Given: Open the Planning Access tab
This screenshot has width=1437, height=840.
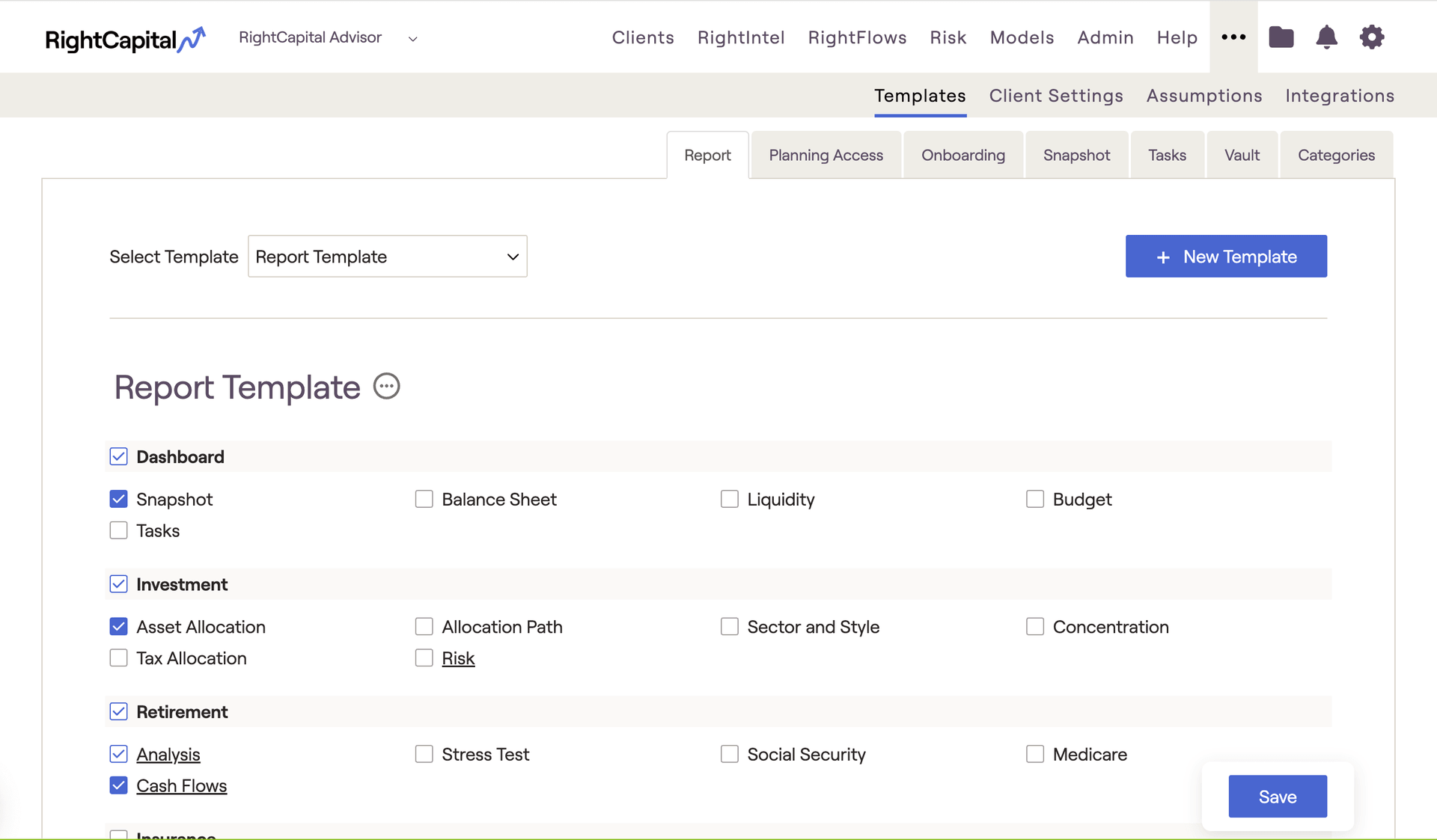Looking at the screenshot, I should pyautogui.click(x=826, y=155).
